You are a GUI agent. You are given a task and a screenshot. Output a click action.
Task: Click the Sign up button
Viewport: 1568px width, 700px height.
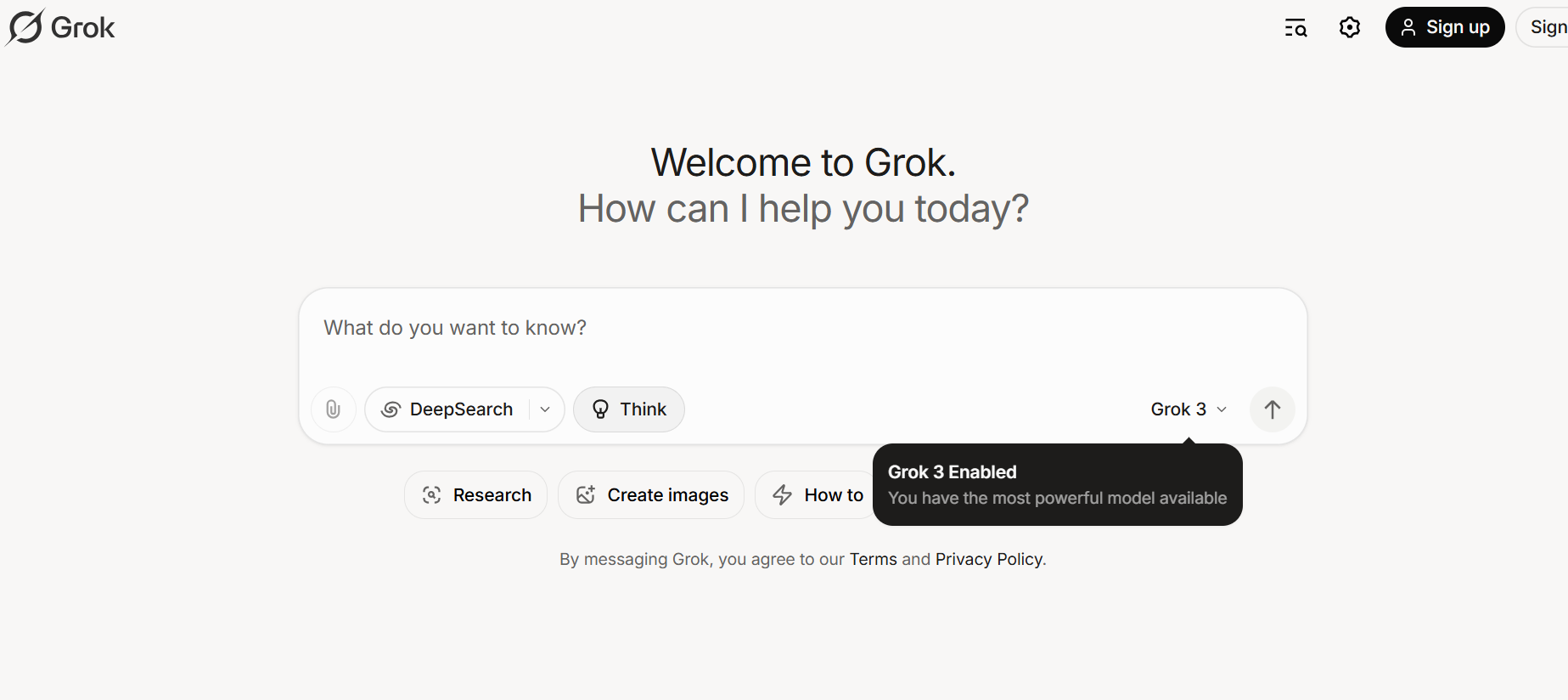click(x=1444, y=27)
